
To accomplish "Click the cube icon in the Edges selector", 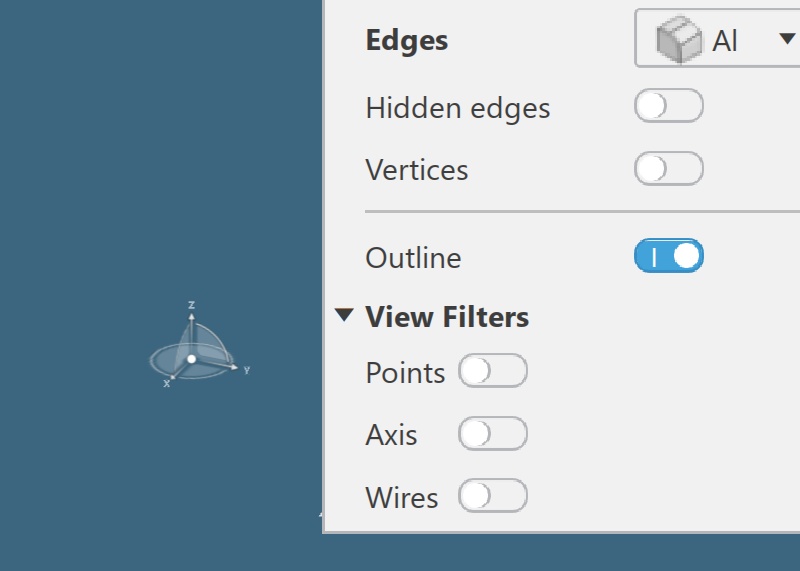I will [677, 41].
